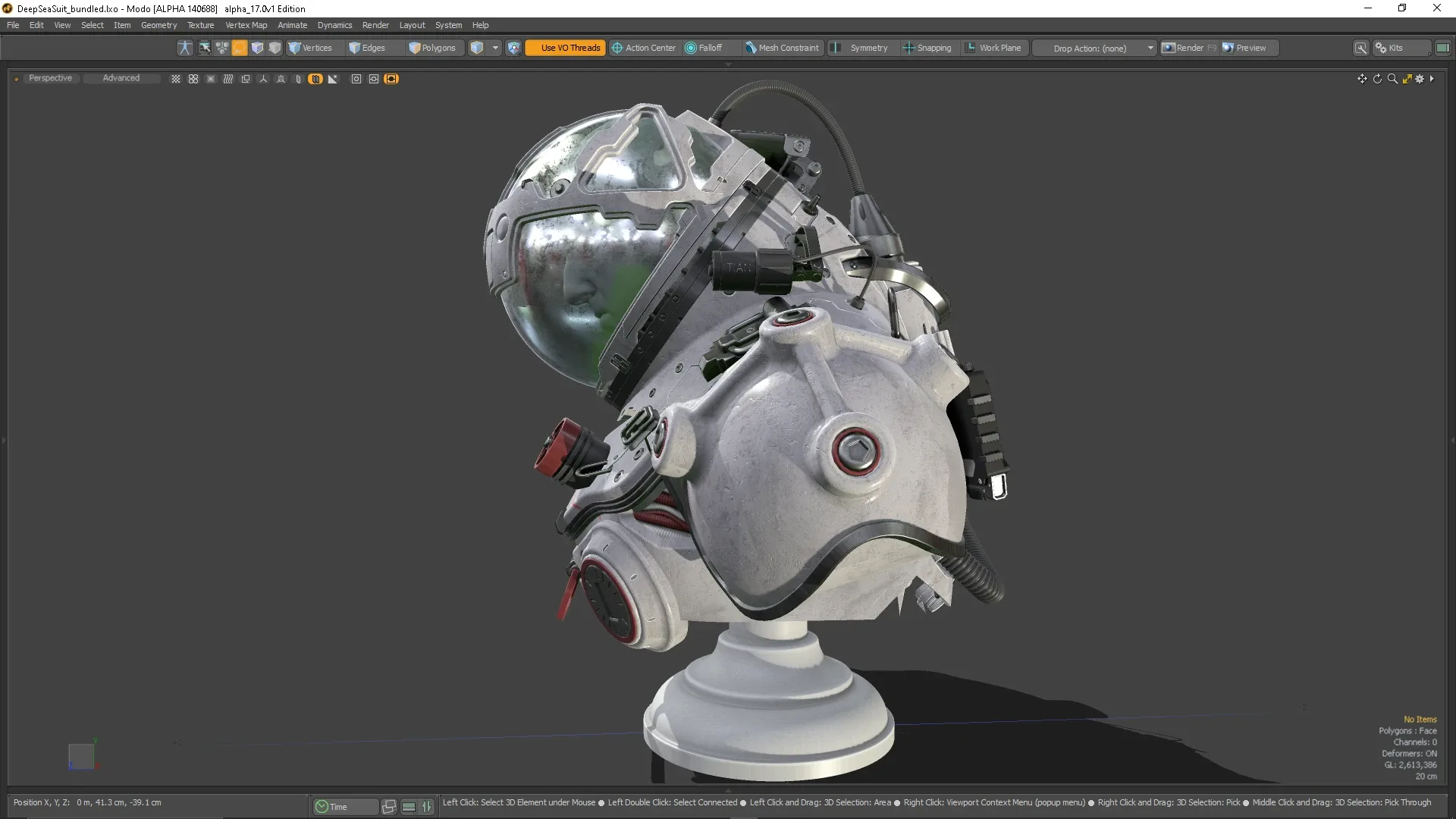
Task: Click the X-in-box icon in the viewport toolbar
Action: point(211,79)
